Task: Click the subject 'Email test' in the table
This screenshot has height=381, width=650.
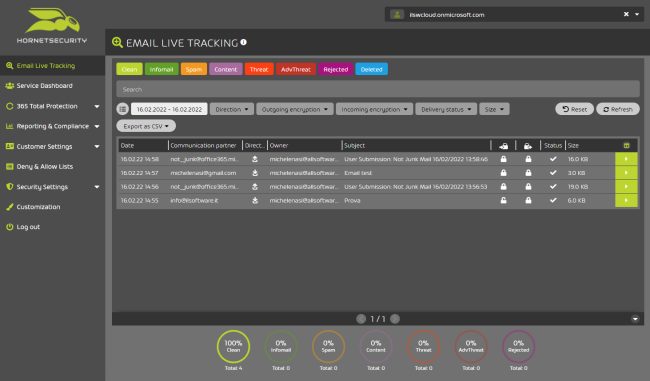Action: tap(358, 173)
